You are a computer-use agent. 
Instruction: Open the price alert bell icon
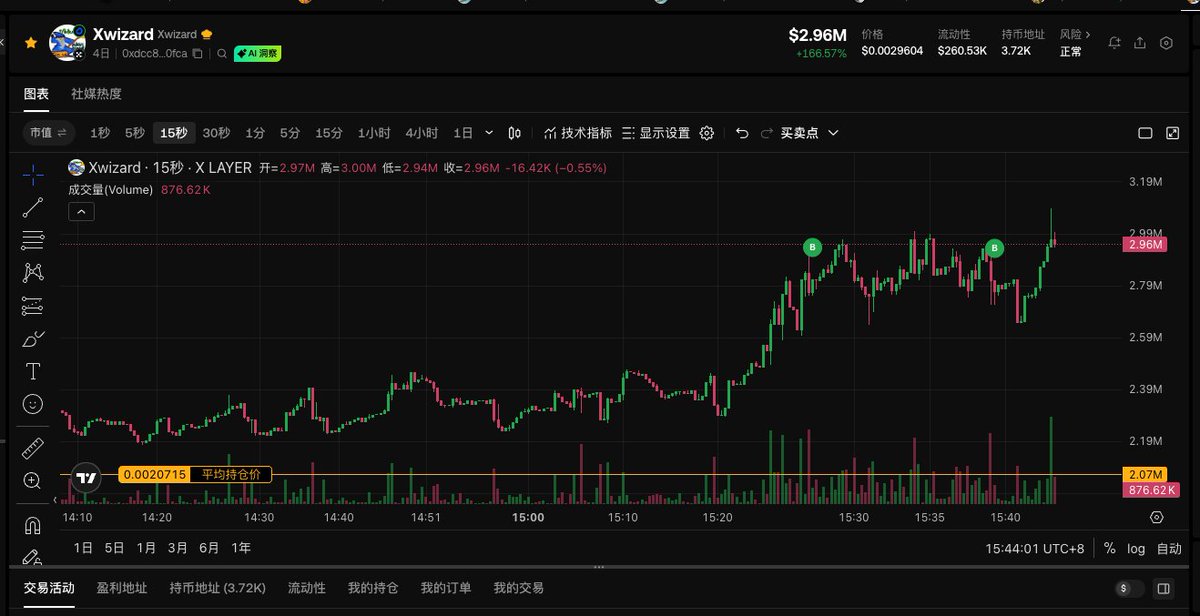click(x=1114, y=43)
